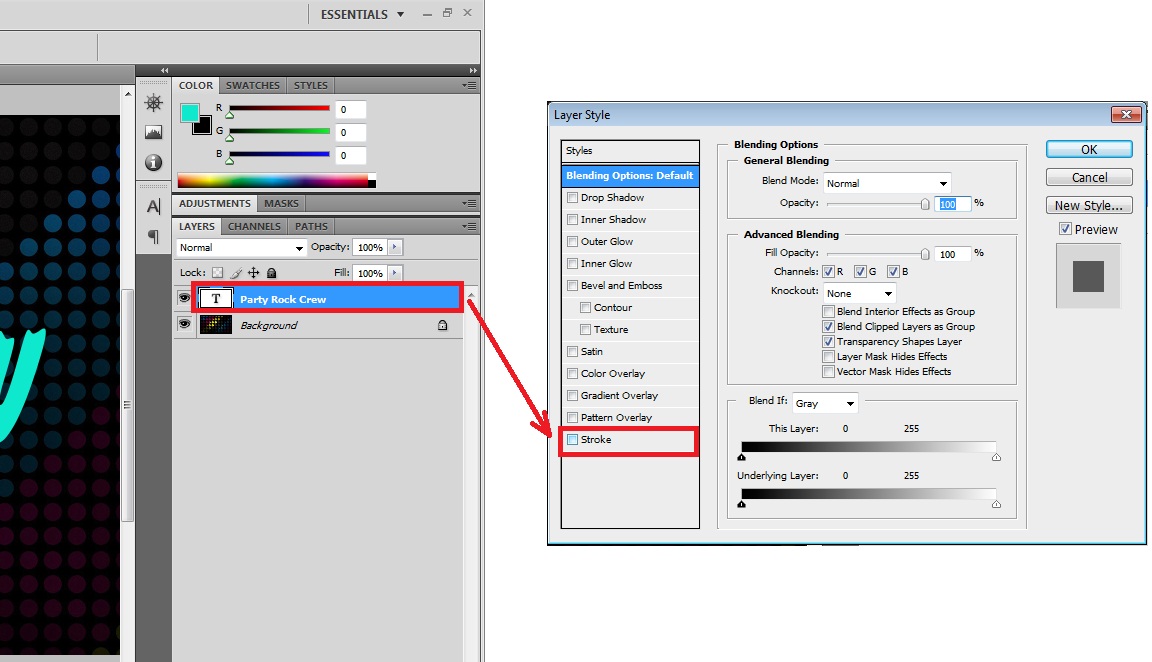Switch to the Paths tab
The width and height of the screenshot is (1152, 662).
(x=312, y=226)
